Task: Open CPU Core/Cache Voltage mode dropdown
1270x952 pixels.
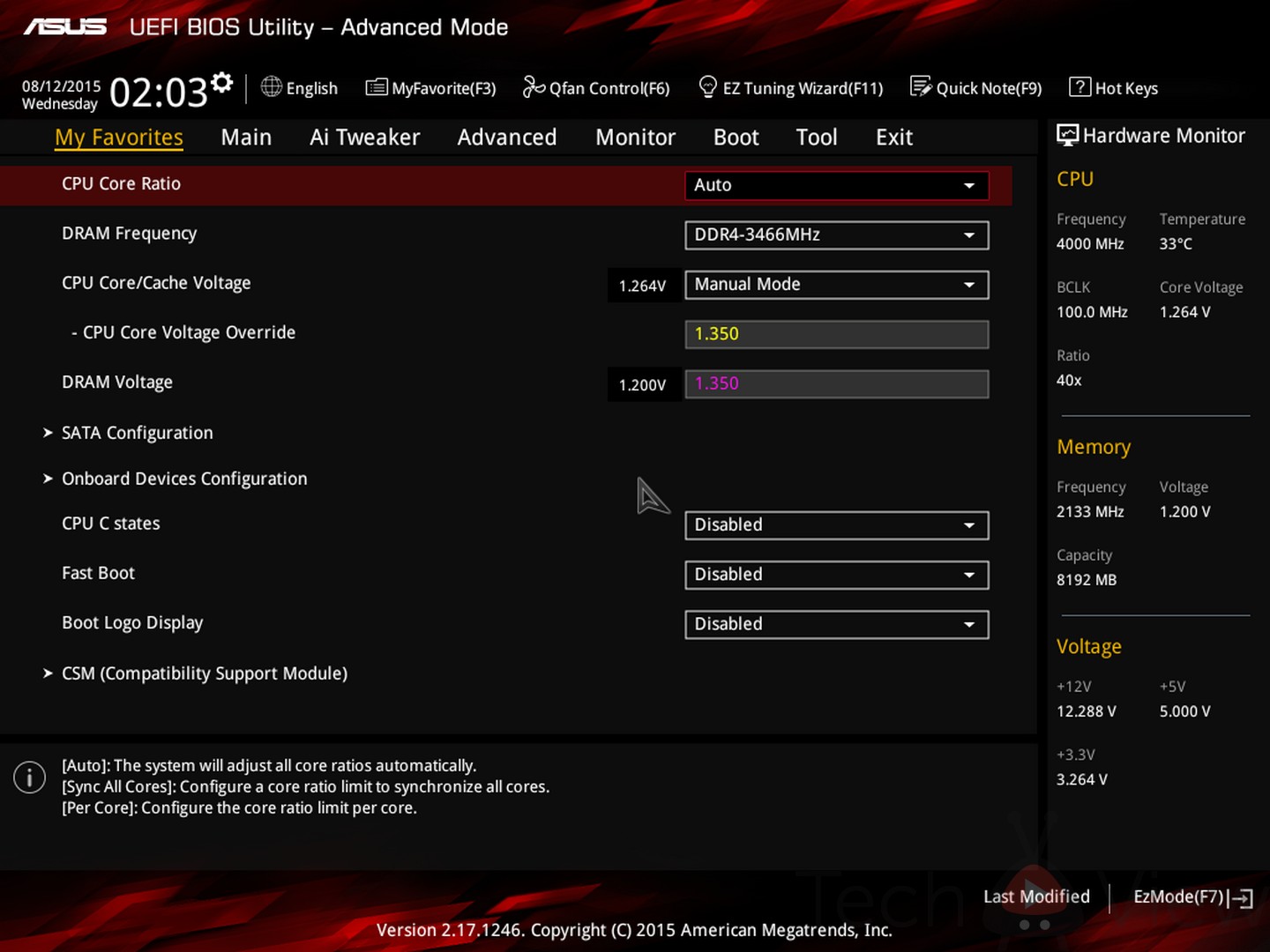Action: point(836,284)
